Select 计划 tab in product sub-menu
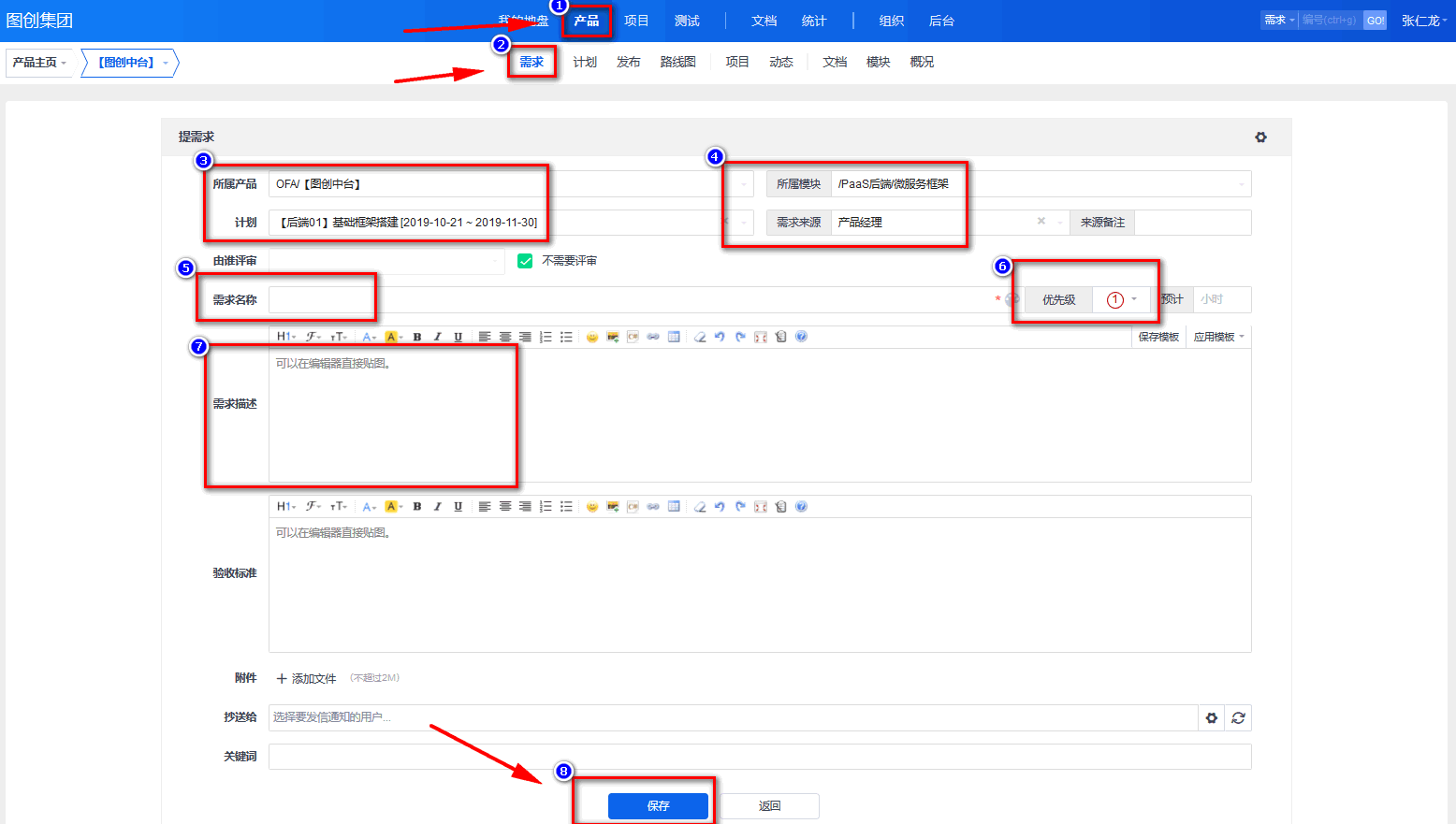 pos(585,62)
